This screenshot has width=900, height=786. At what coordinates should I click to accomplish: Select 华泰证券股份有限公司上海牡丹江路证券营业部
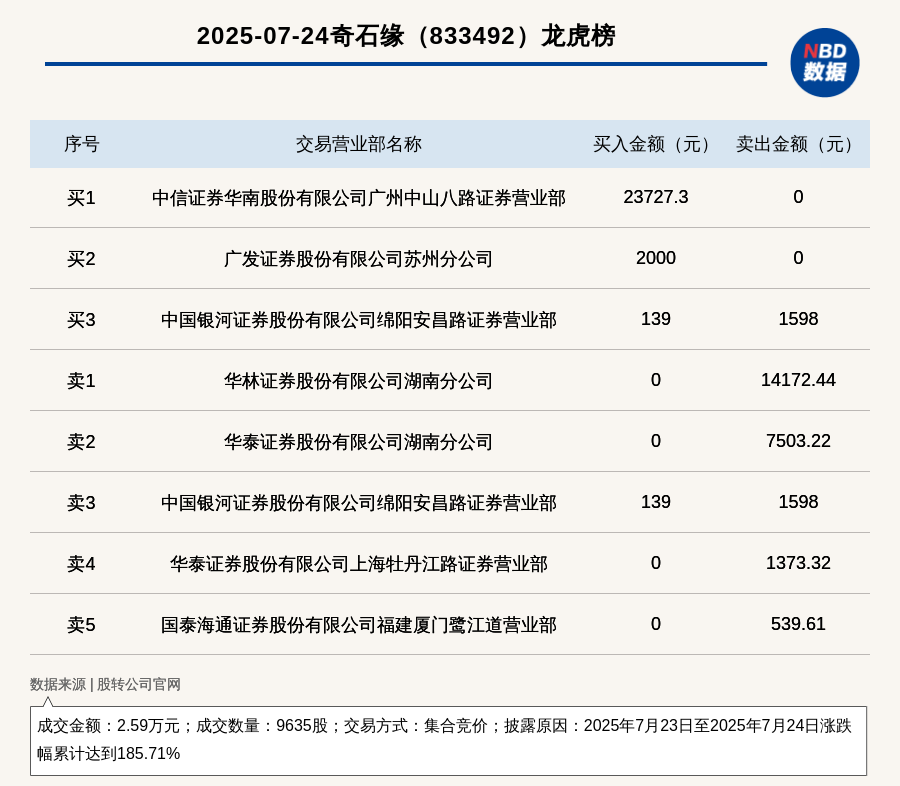click(x=359, y=564)
